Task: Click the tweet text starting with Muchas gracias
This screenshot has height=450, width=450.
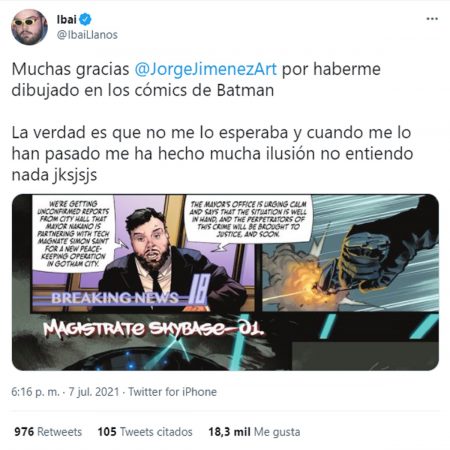Action: pyautogui.click(x=196, y=80)
